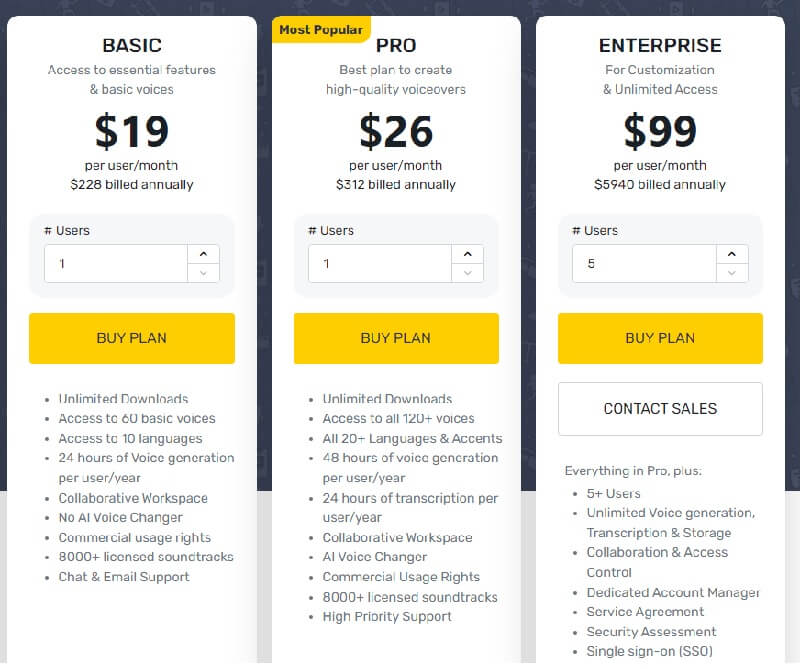Click the Most Popular badge

point(321,30)
